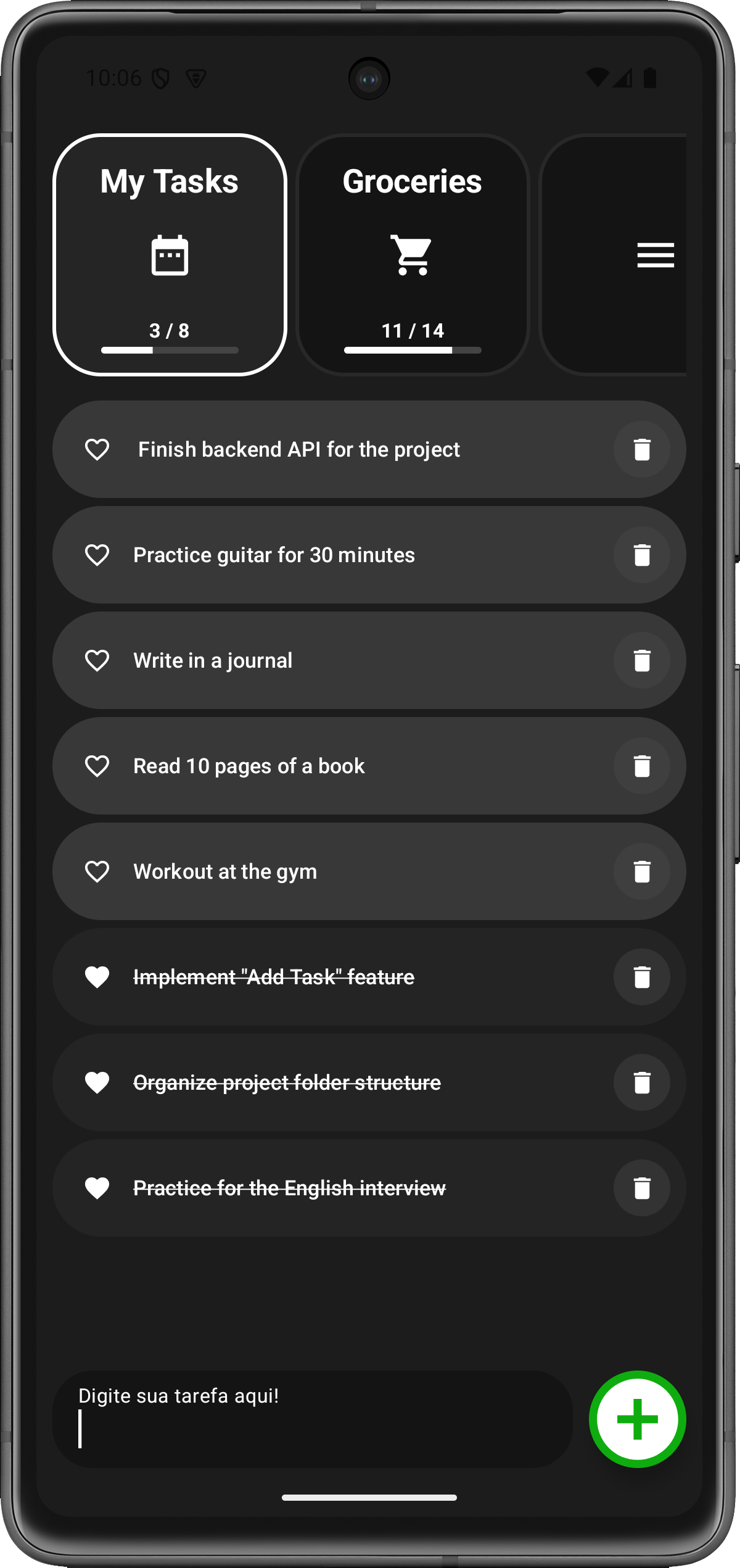Remove 'Read 10 pages of a book' task
Image resolution: width=740 pixels, height=1568 pixels.
tap(642, 766)
